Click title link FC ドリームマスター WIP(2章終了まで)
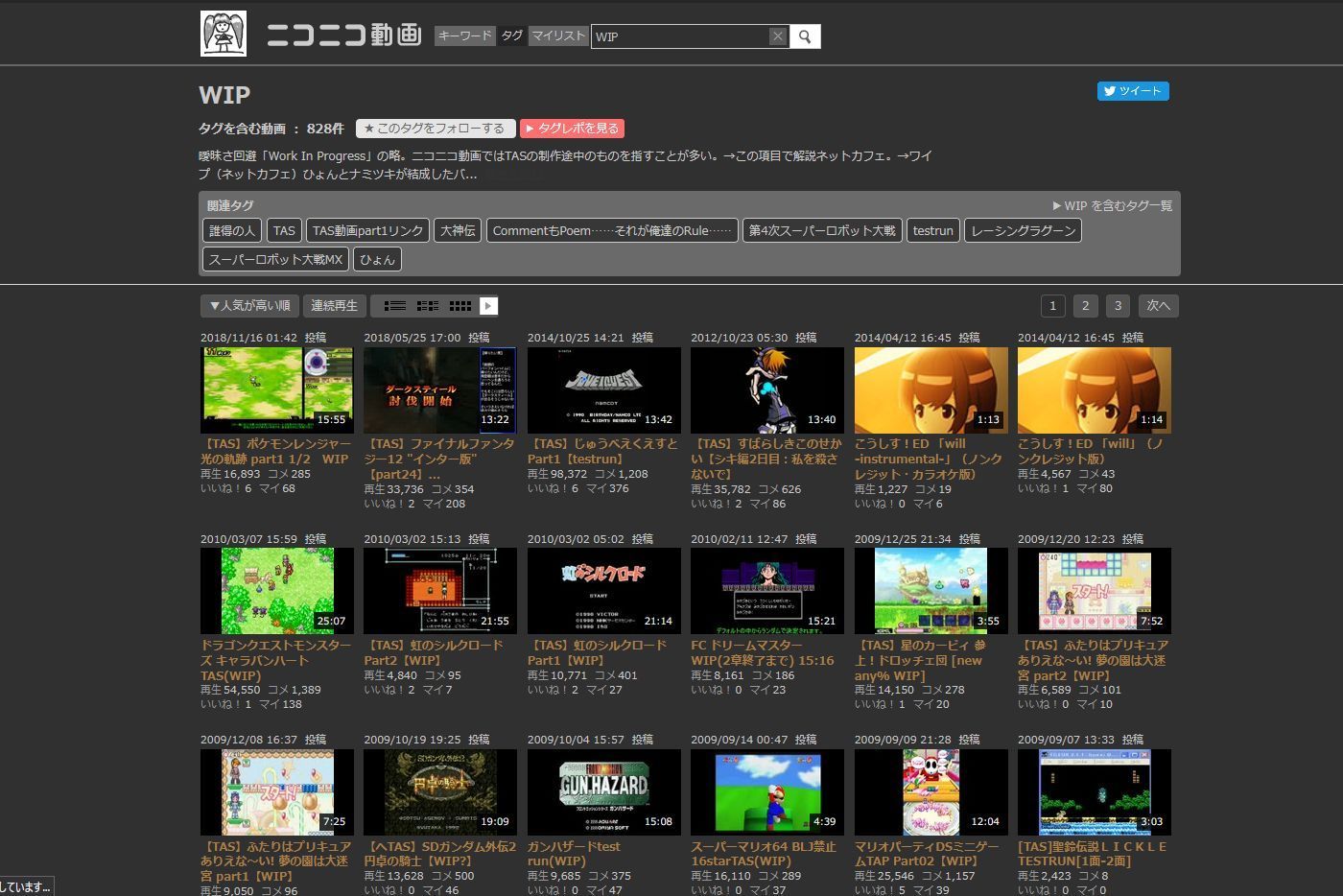 tap(763, 652)
